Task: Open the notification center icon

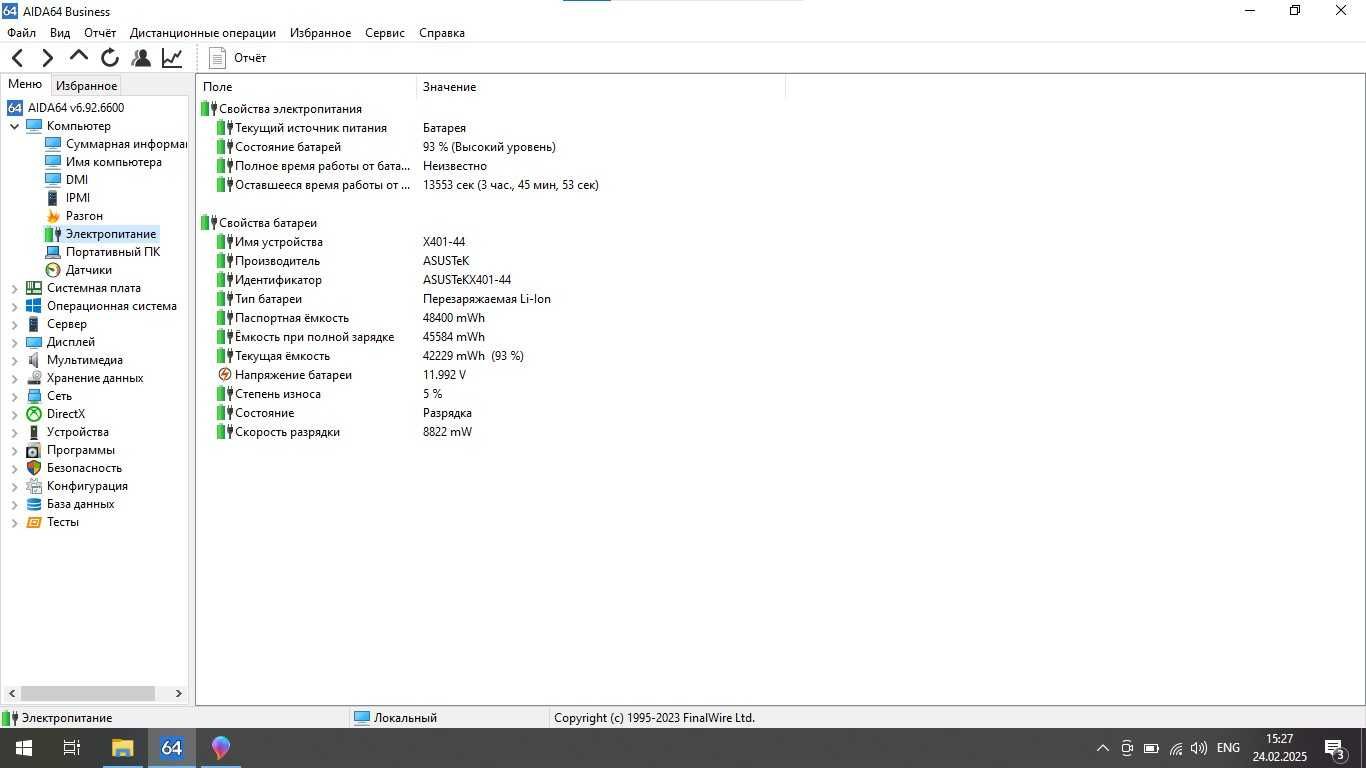Action: click(1334, 748)
